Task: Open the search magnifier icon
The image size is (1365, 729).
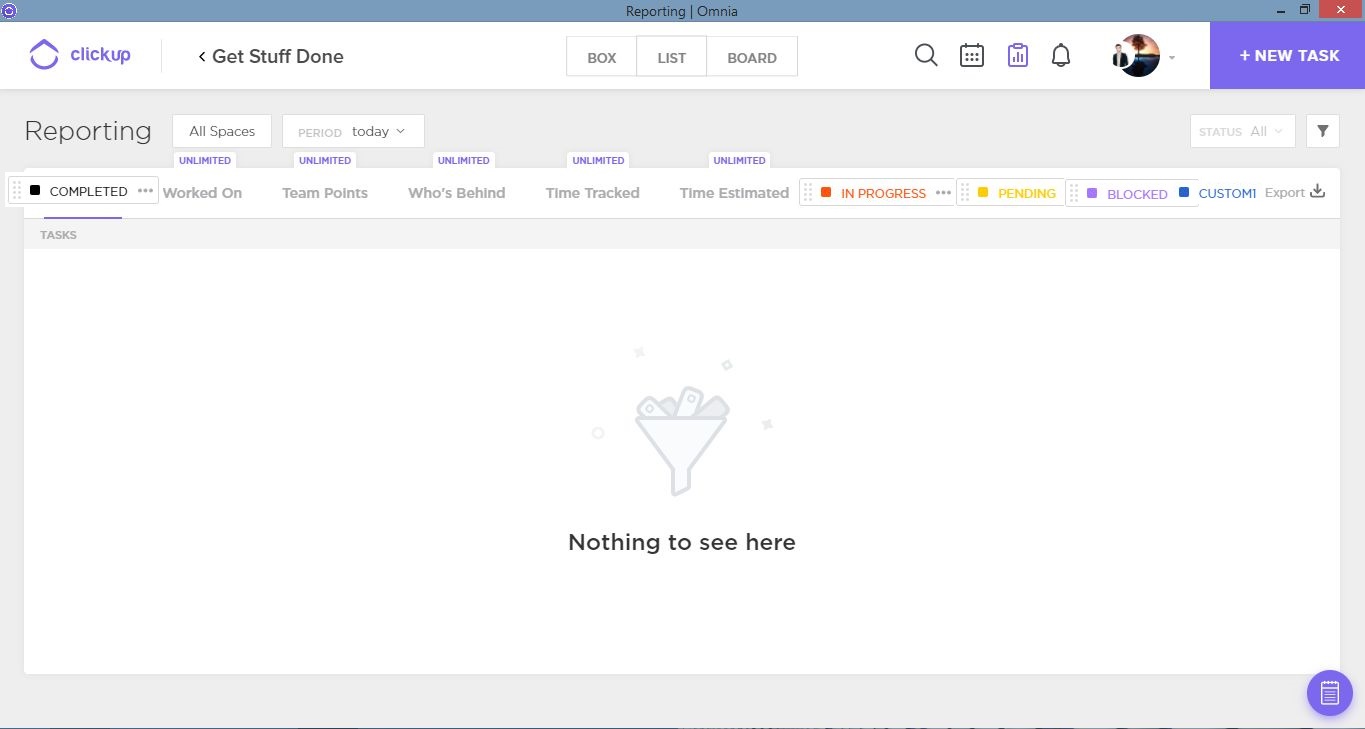Action: (926, 55)
